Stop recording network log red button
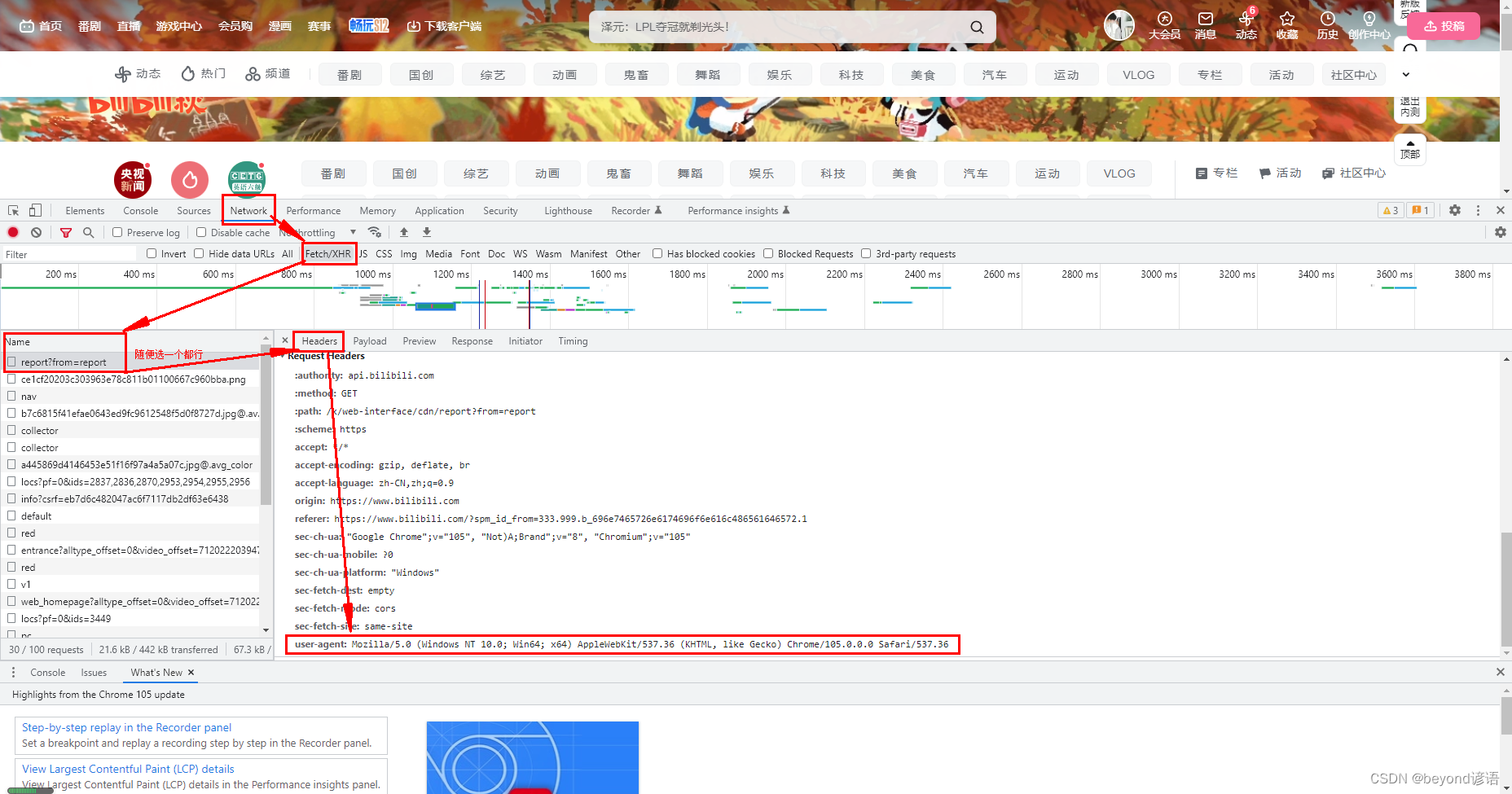The width and height of the screenshot is (1512, 794). (13, 232)
